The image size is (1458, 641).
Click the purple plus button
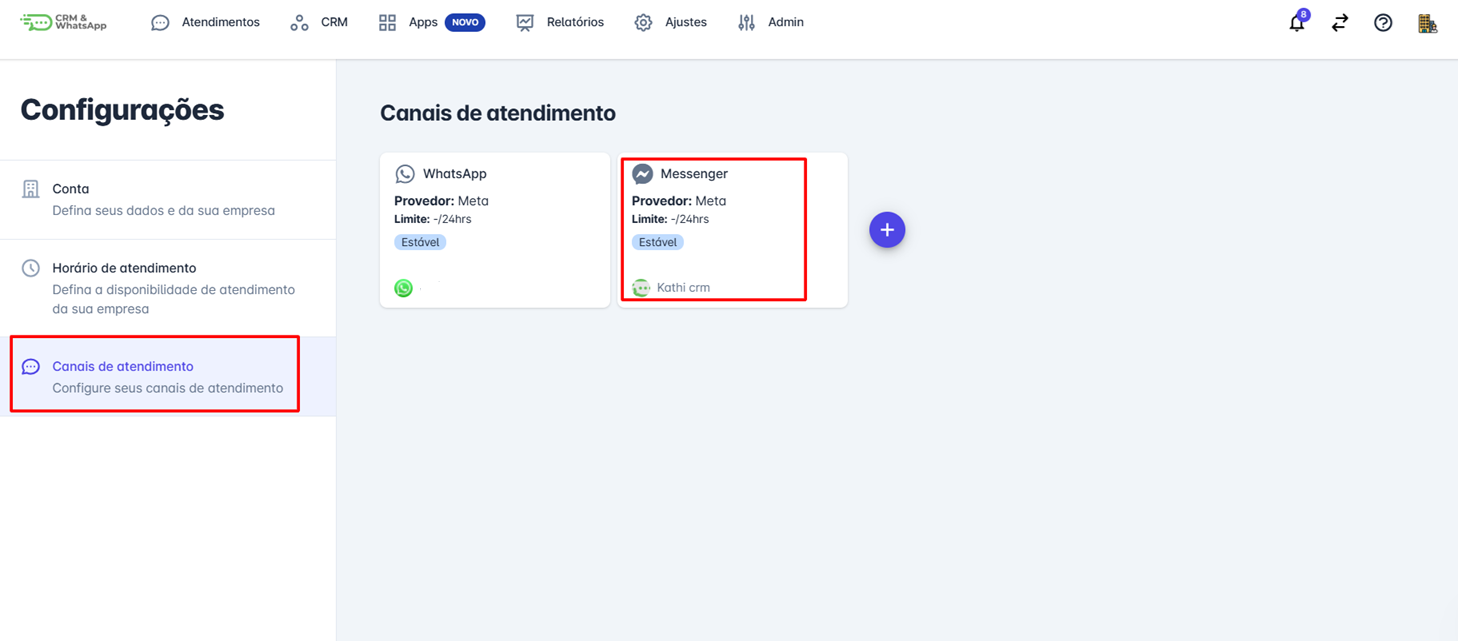(887, 229)
